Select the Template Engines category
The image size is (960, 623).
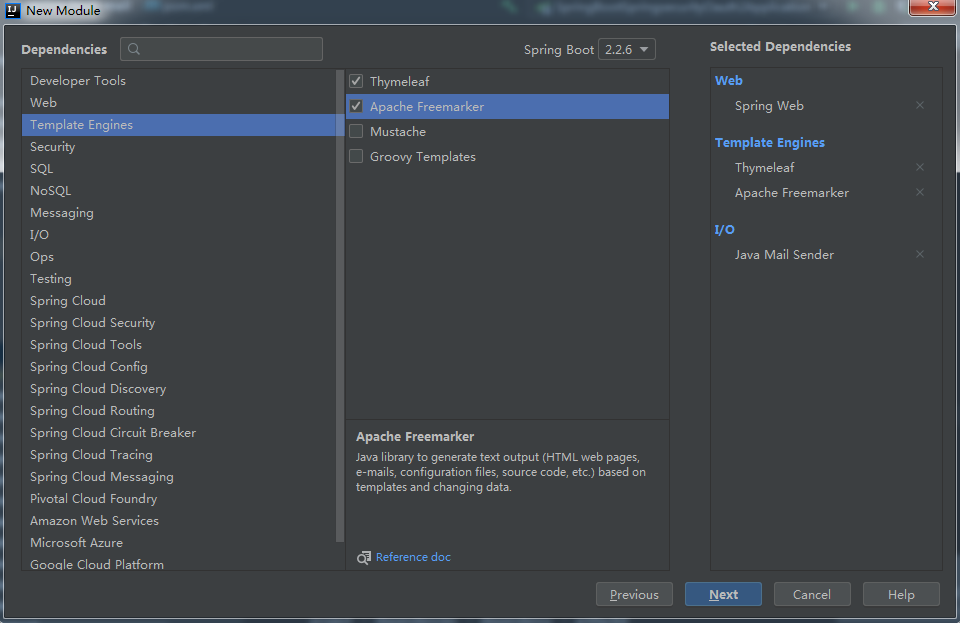pos(179,125)
